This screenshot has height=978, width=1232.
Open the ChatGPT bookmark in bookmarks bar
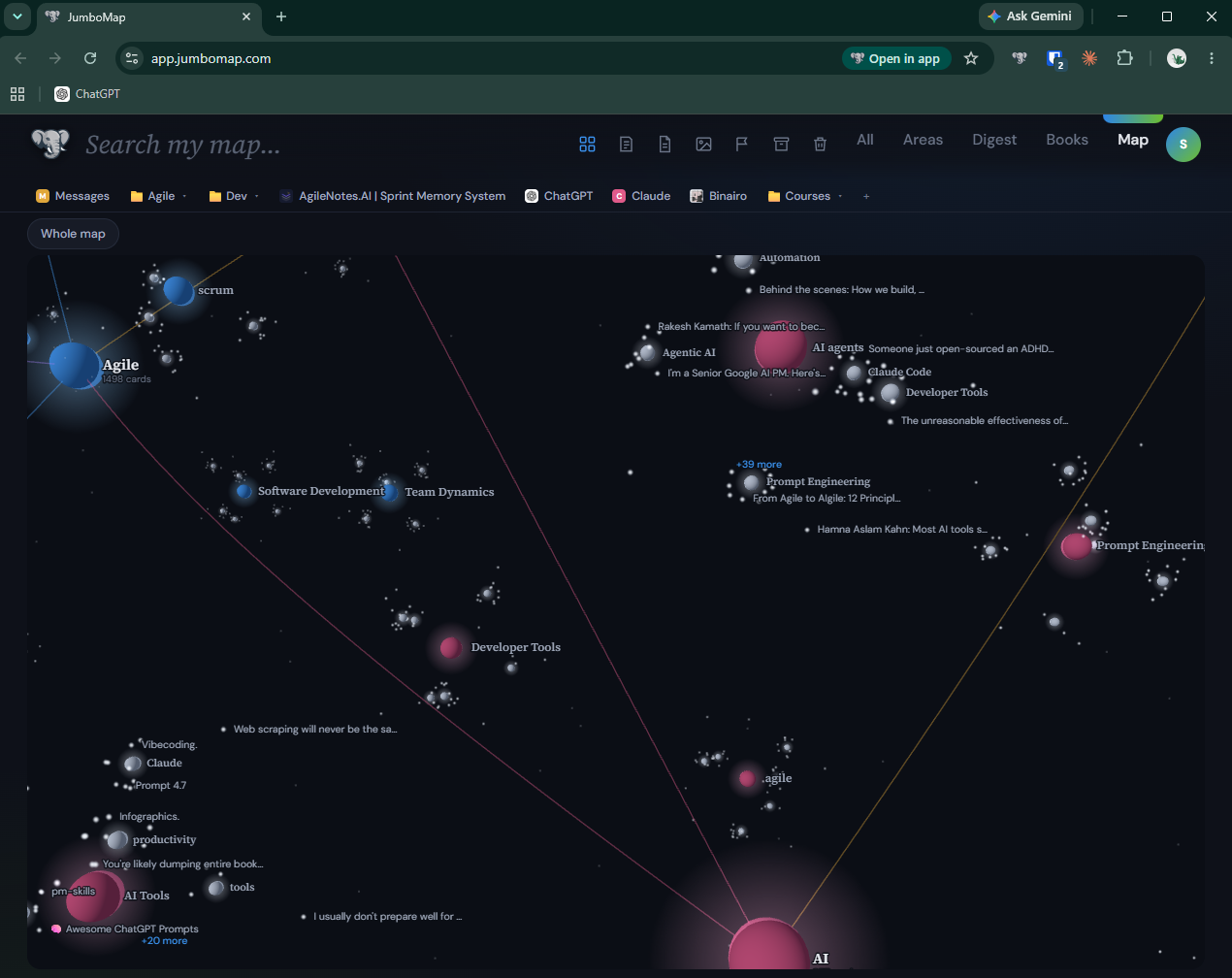pyautogui.click(x=87, y=94)
